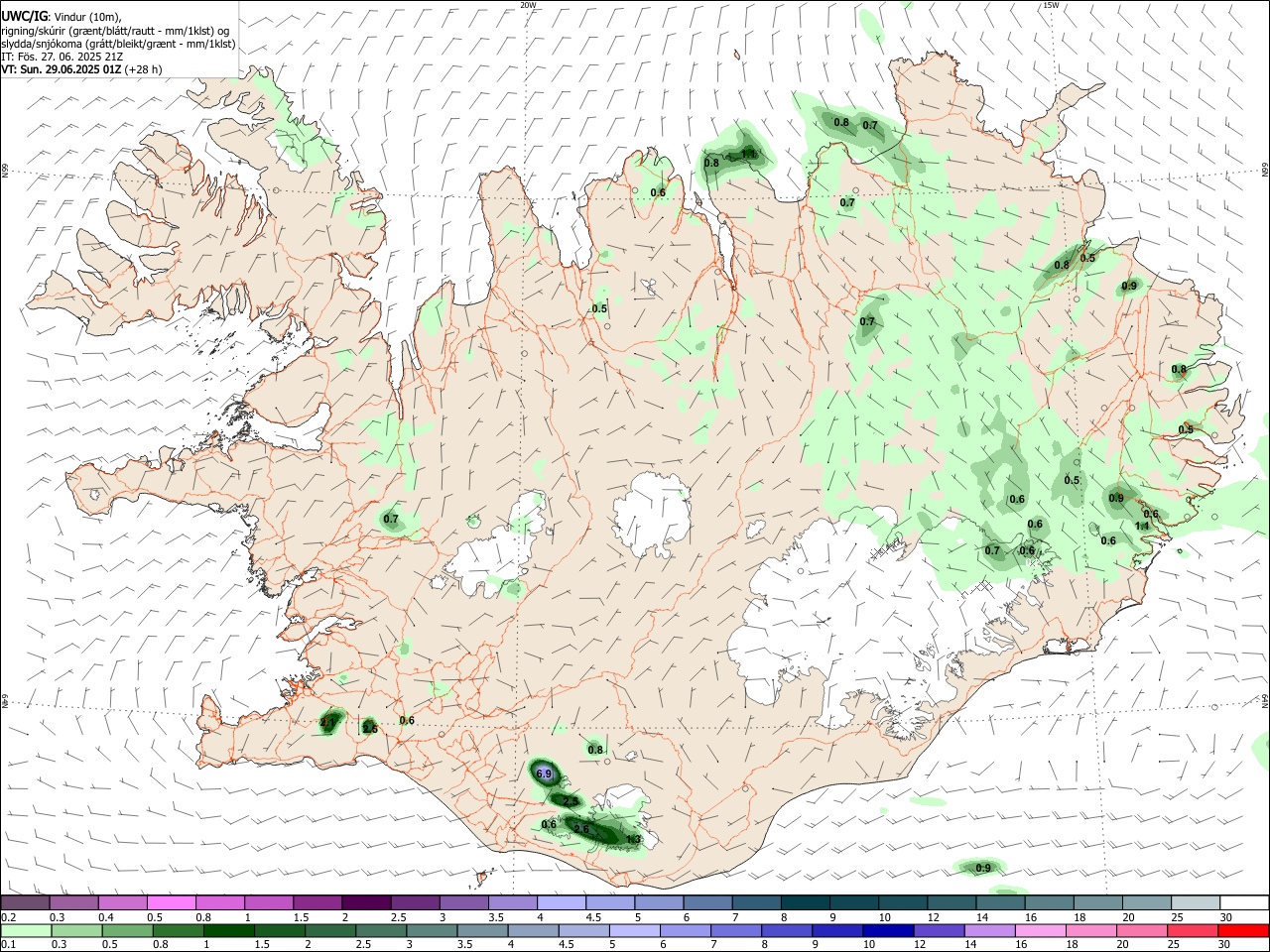1270x952 pixels.
Task: Click the 'UWC/IG: Vindur (10m)' title text
Action: (61, 17)
